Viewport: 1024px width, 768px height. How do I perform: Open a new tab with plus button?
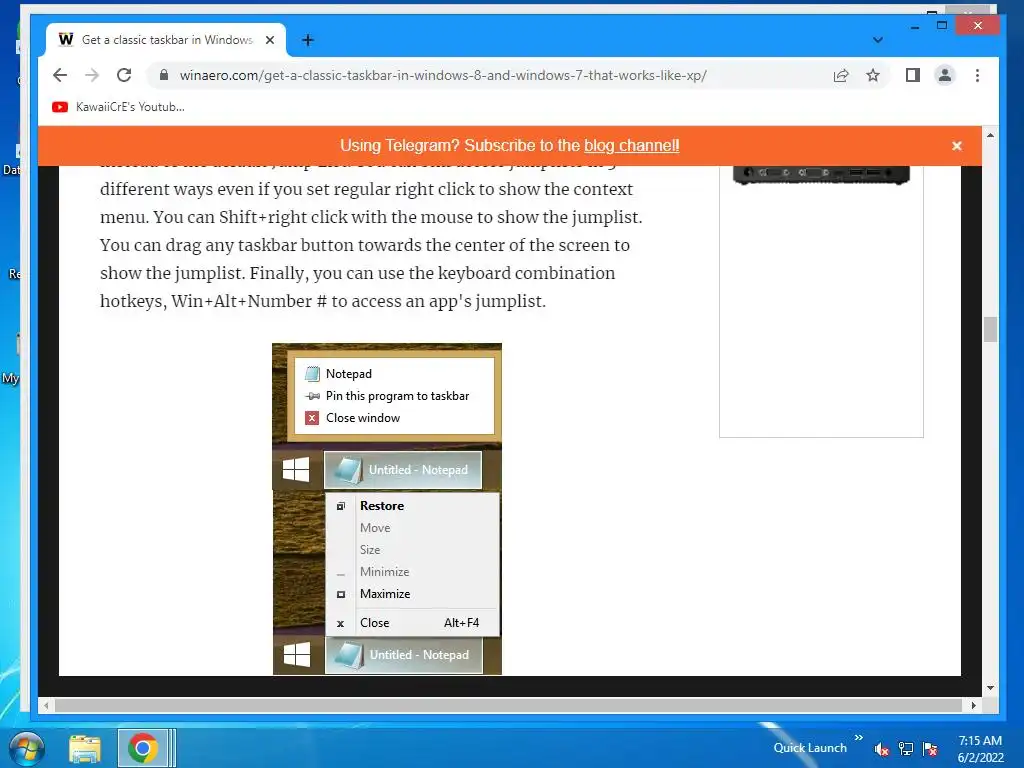coord(308,40)
